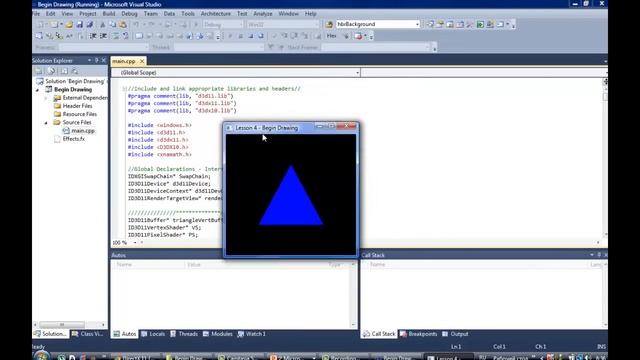Toggle Hex display button

click(x=331, y=36)
